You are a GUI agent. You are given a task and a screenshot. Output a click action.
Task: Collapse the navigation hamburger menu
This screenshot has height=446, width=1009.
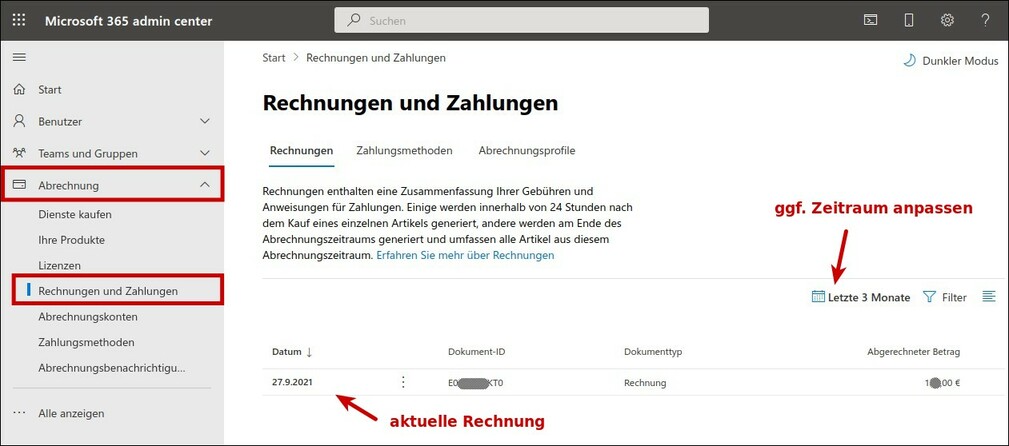(x=19, y=58)
